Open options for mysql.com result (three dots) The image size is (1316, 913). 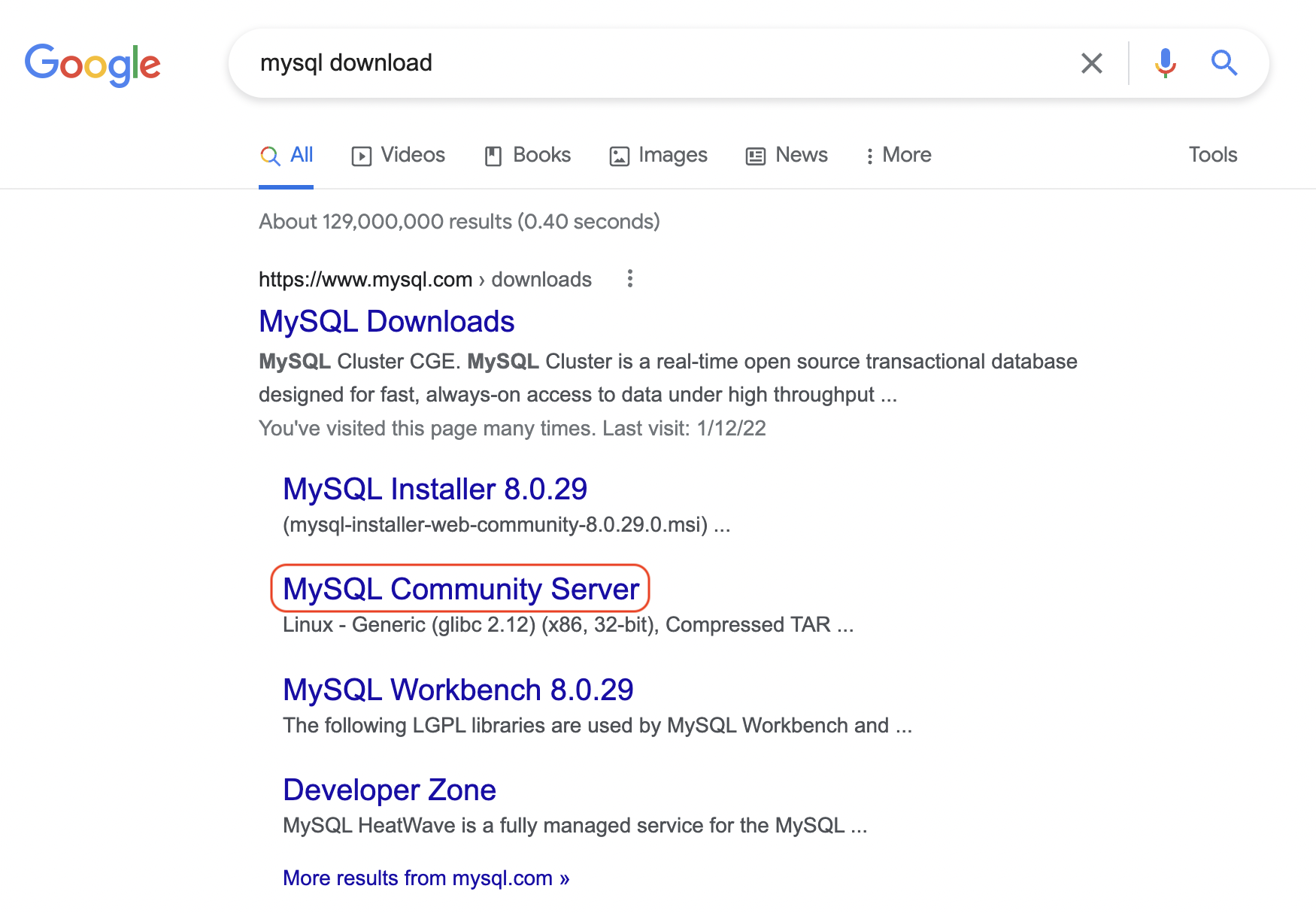click(630, 279)
